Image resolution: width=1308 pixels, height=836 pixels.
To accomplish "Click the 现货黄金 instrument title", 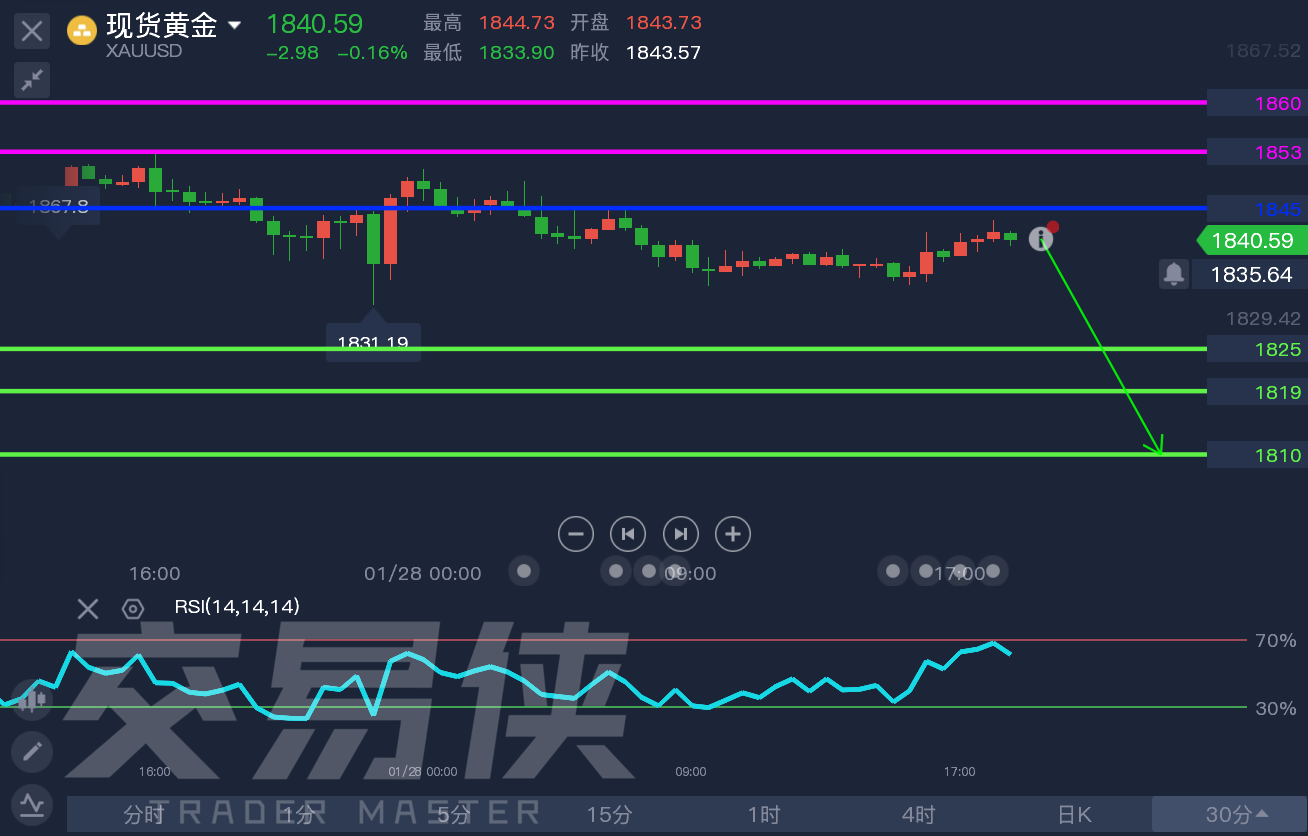I will [161, 25].
